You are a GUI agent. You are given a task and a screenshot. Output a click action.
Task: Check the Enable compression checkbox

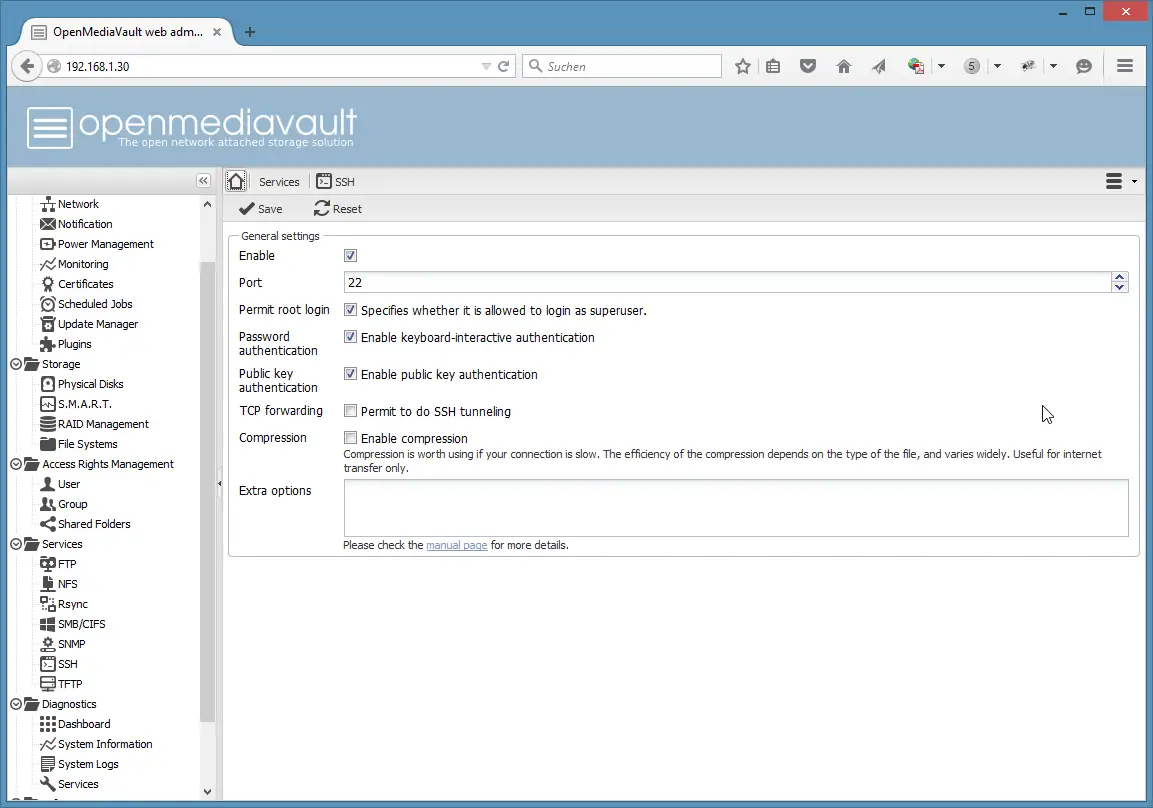tap(351, 437)
